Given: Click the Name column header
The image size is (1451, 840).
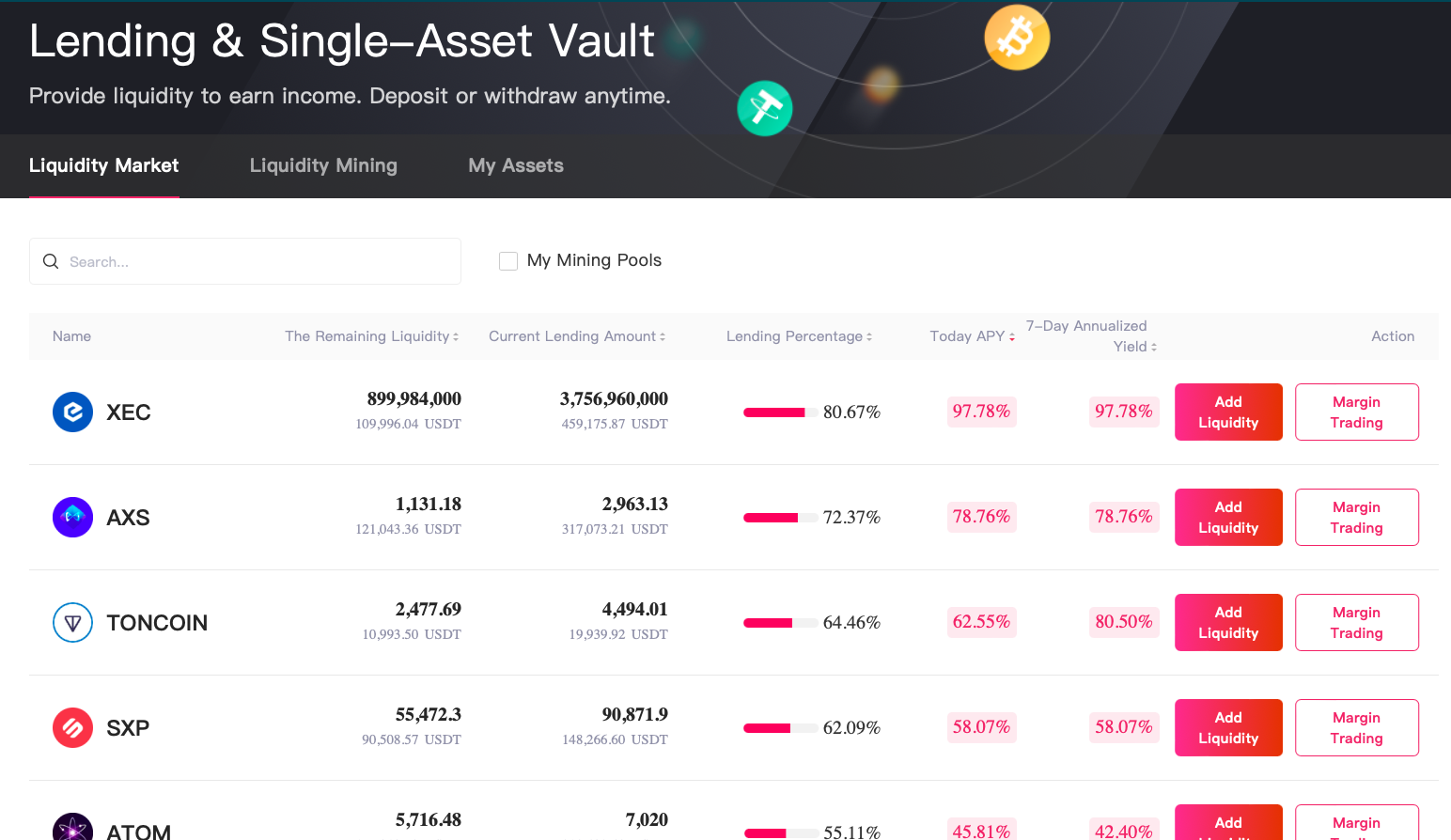Looking at the screenshot, I should (71, 336).
